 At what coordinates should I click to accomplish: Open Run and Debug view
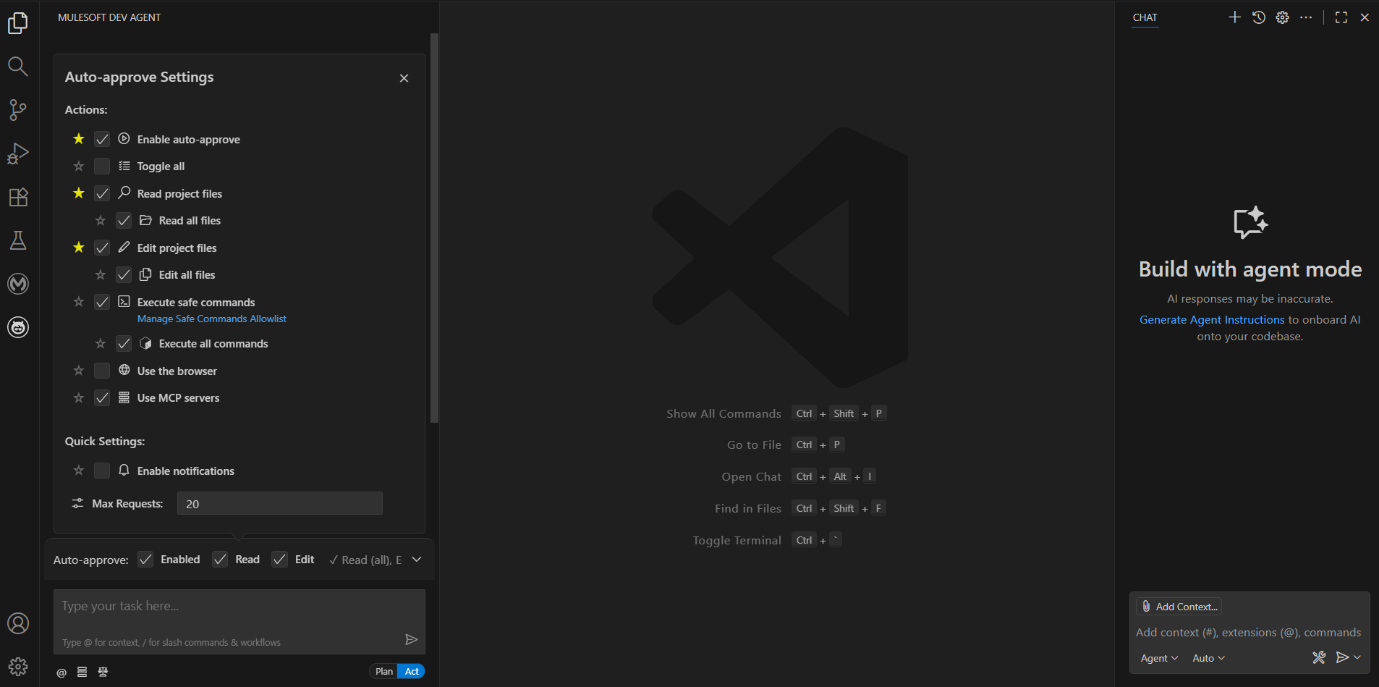pos(18,153)
